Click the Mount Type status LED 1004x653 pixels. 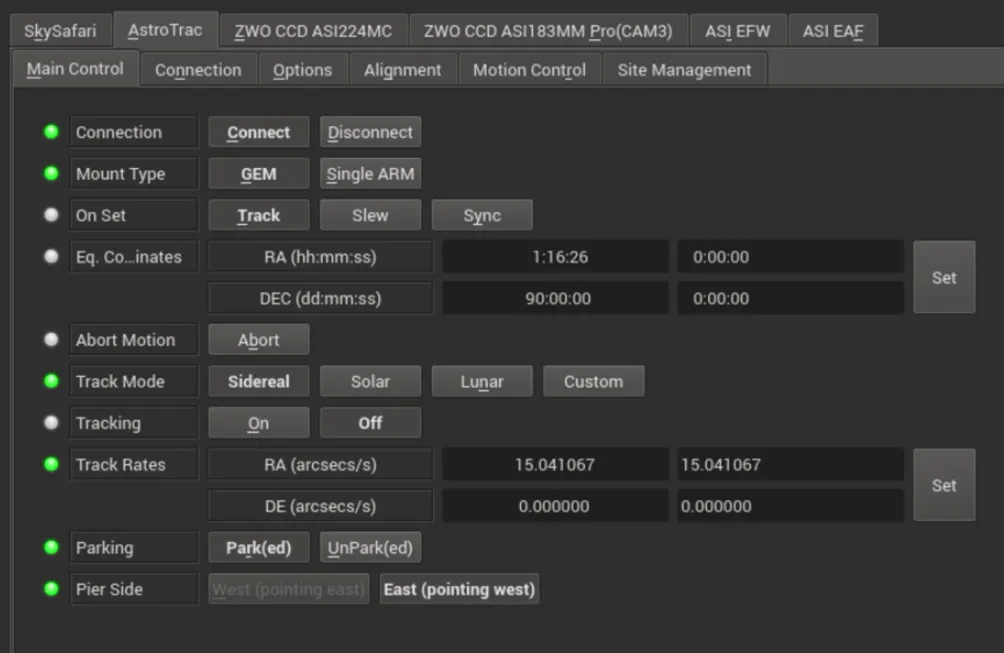click(x=51, y=173)
